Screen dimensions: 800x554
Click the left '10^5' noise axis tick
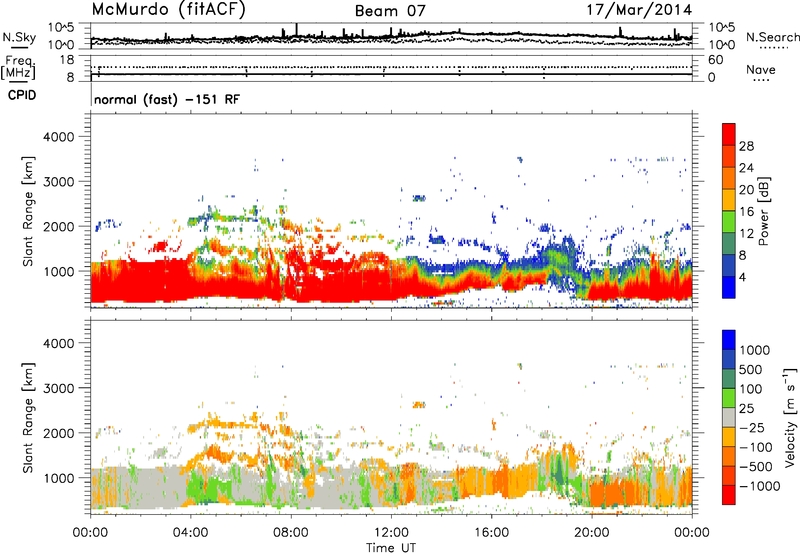coord(61,27)
